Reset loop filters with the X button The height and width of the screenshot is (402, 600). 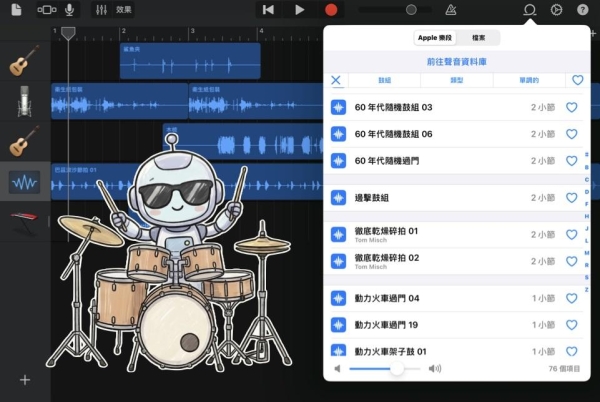click(336, 80)
